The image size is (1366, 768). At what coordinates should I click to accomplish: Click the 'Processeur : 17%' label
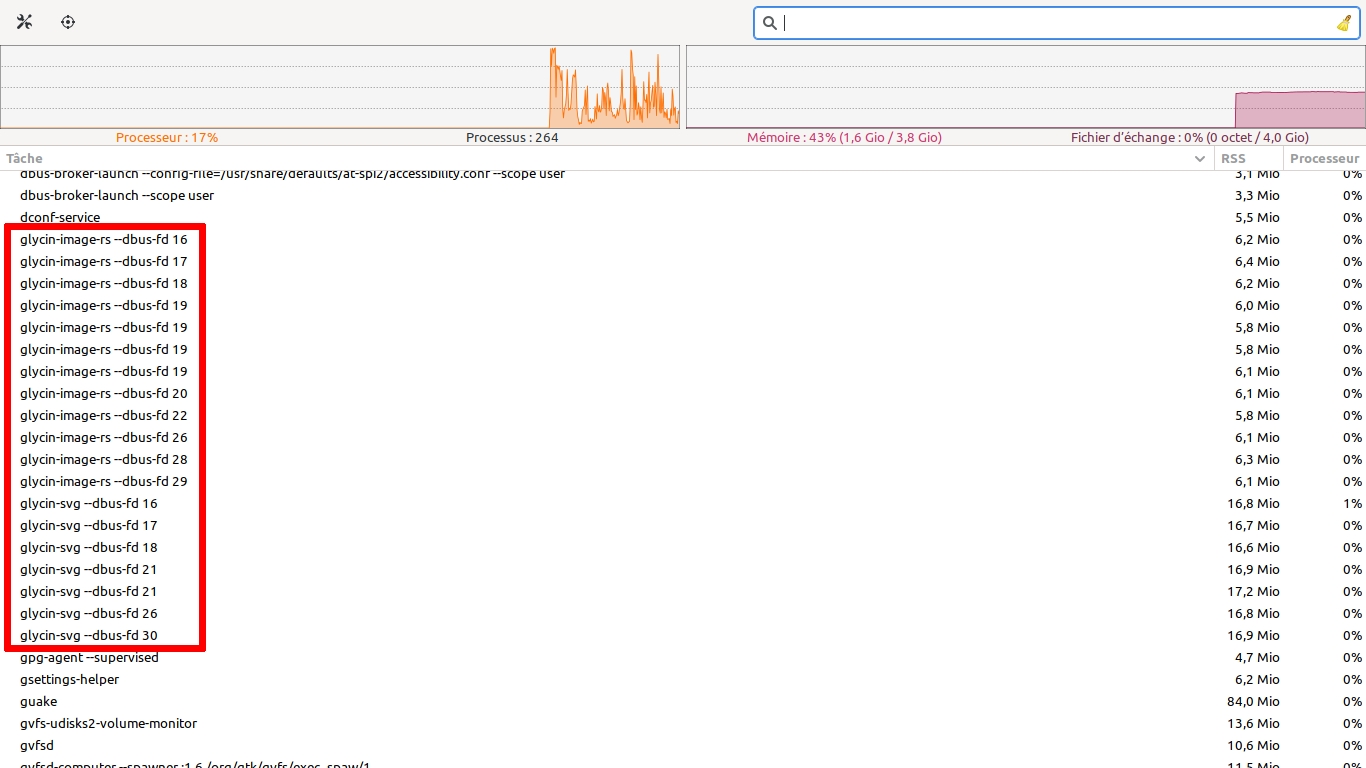point(167,137)
